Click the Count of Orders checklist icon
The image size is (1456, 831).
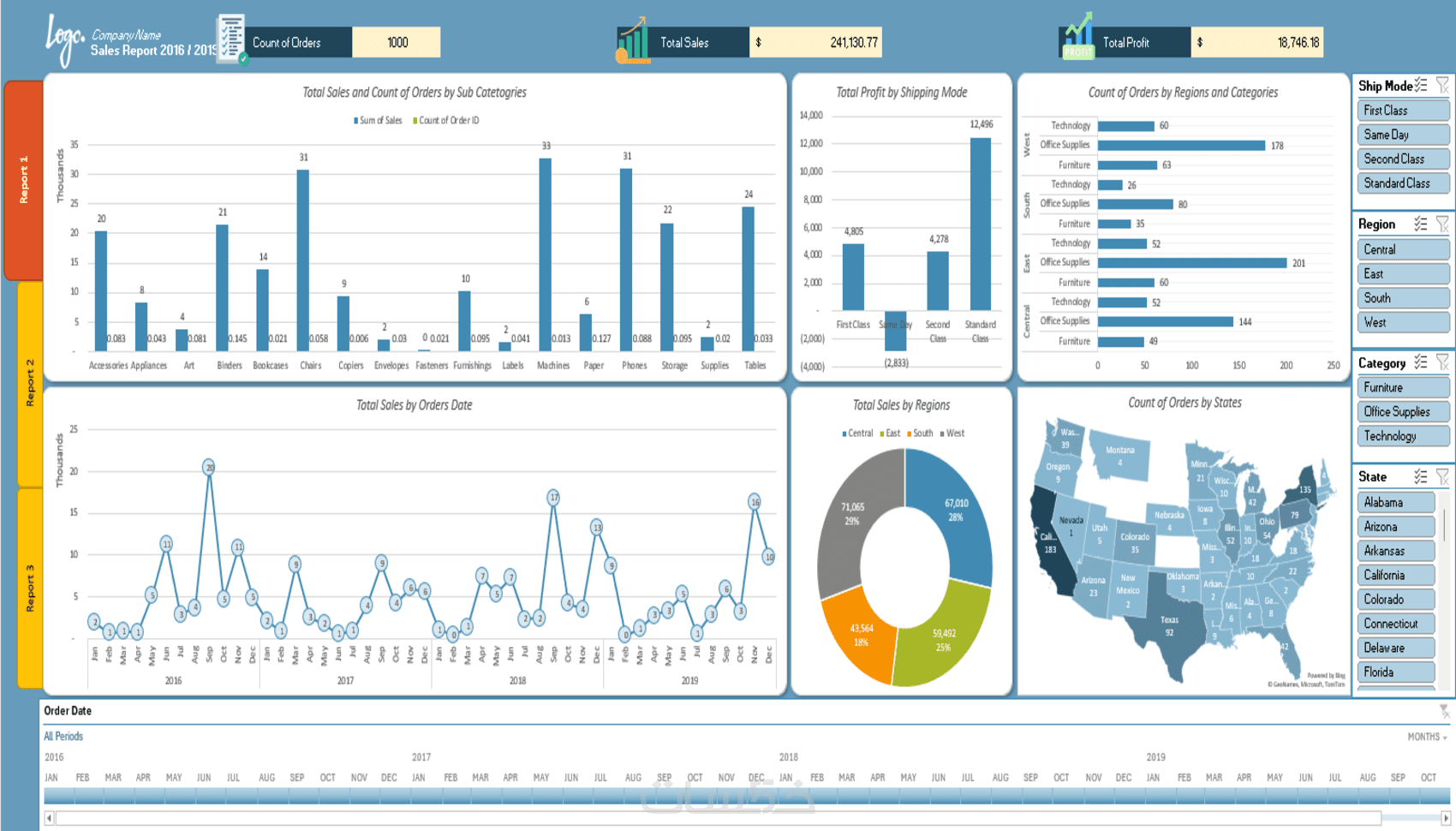[232, 39]
